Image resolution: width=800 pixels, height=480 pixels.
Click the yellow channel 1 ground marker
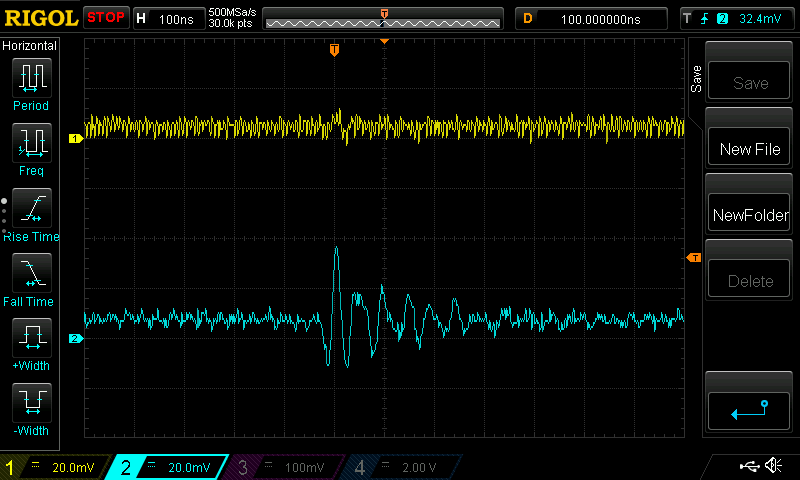click(76, 138)
